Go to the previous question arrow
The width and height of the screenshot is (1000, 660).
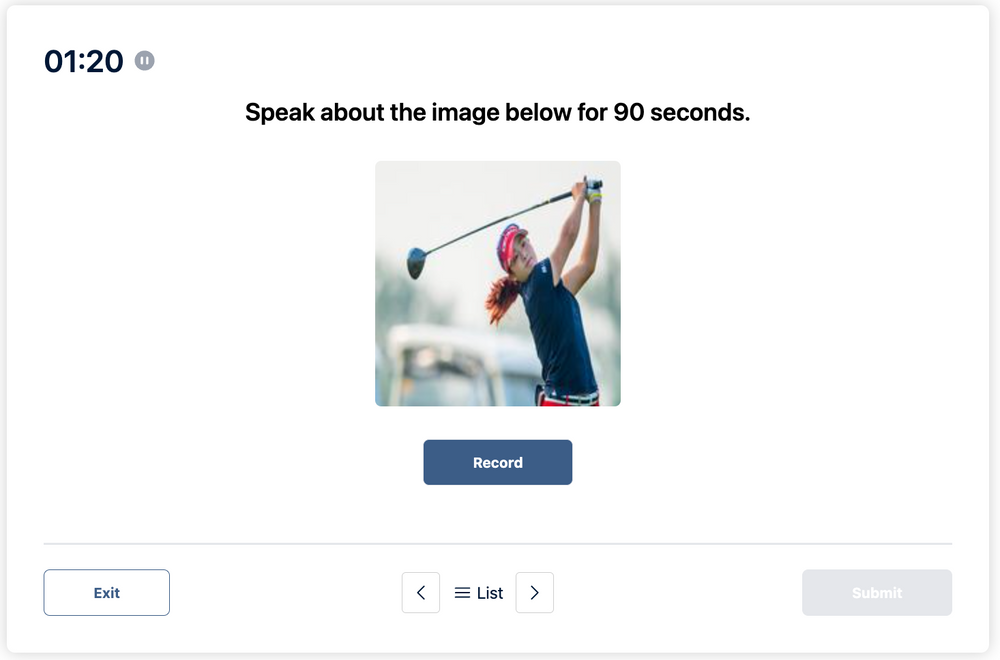(x=421, y=593)
